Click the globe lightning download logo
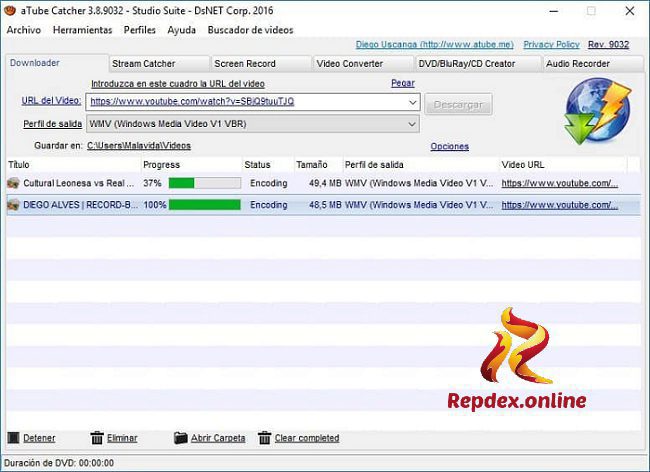This screenshot has width=650, height=472. point(597,111)
